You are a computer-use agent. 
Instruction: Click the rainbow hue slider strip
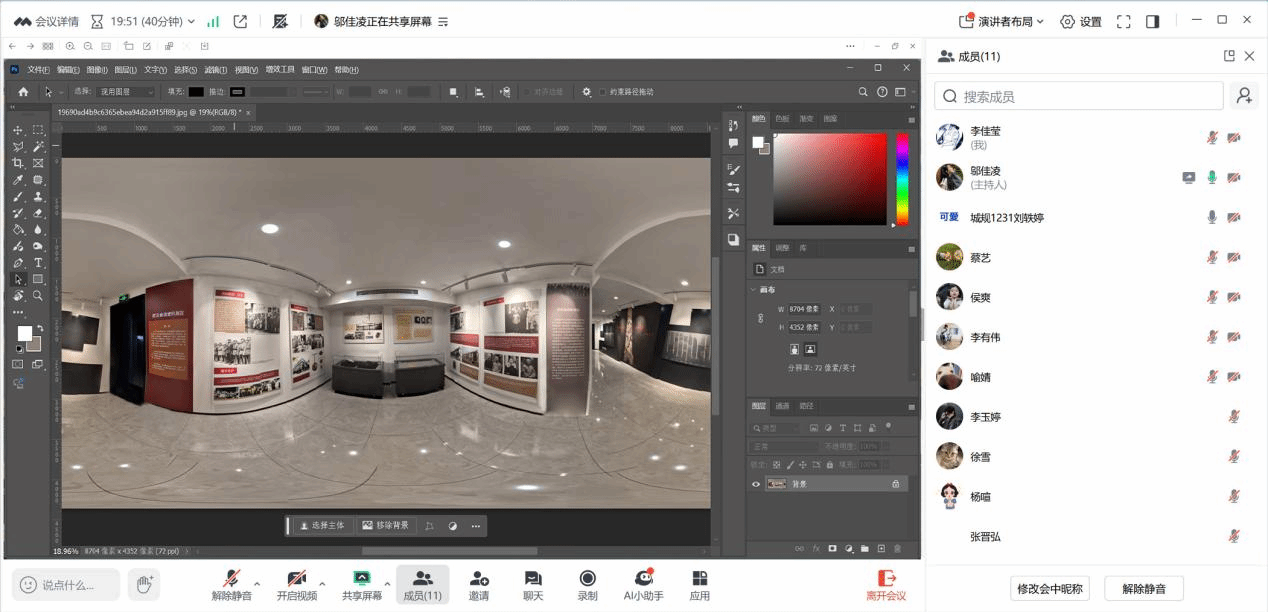click(902, 179)
